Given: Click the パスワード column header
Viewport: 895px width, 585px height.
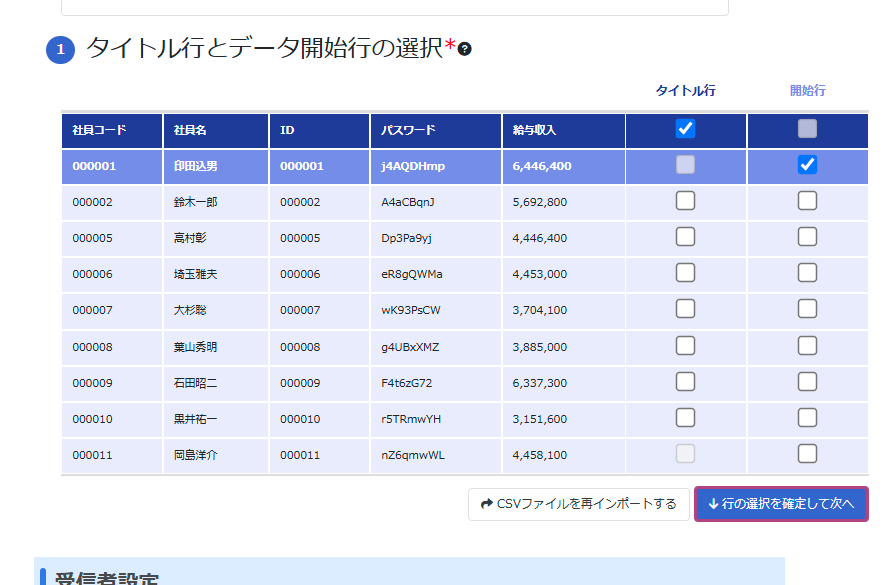Looking at the screenshot, I should pos(408,130).
